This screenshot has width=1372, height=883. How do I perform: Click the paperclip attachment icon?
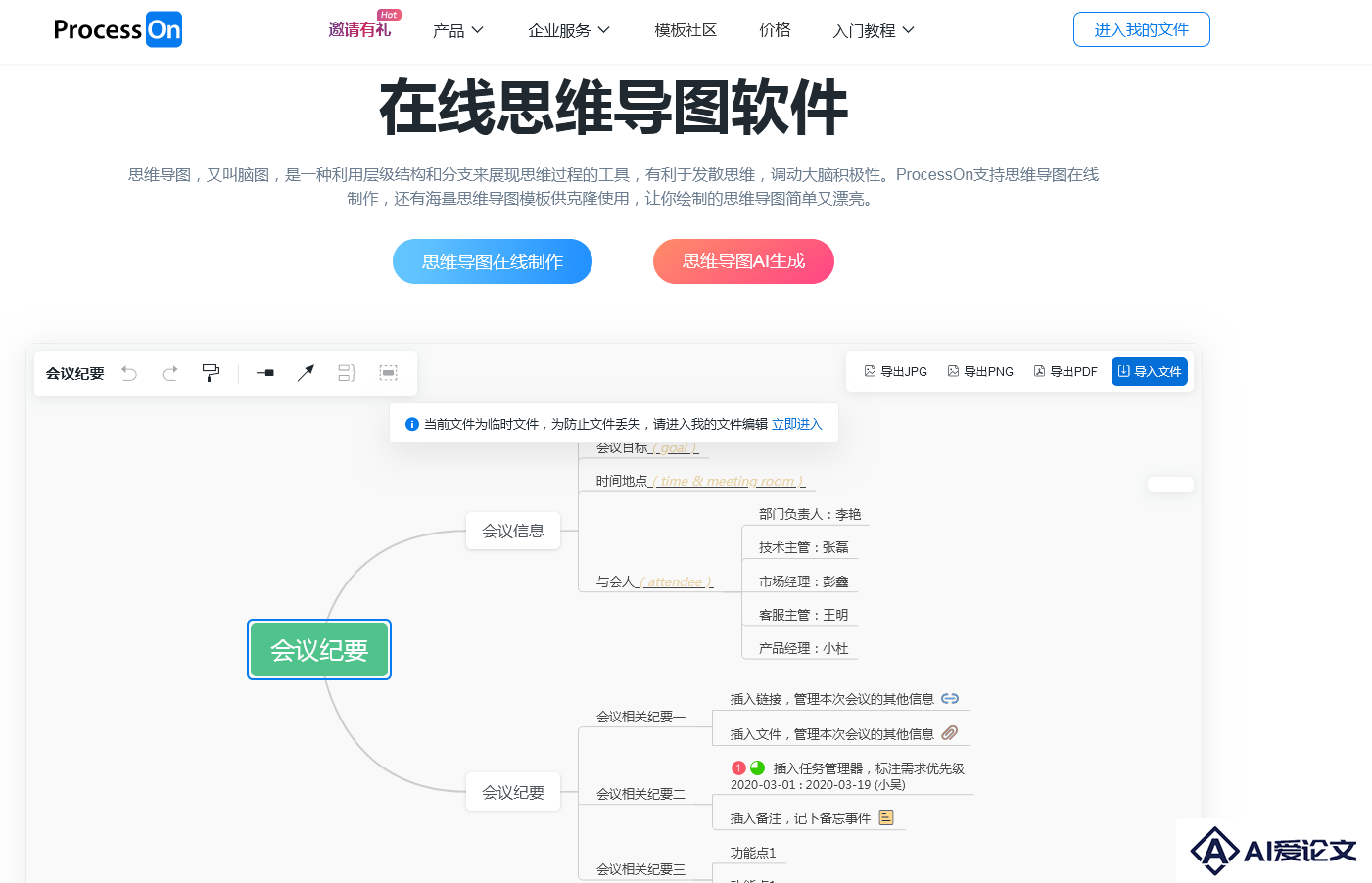[950, 733]
